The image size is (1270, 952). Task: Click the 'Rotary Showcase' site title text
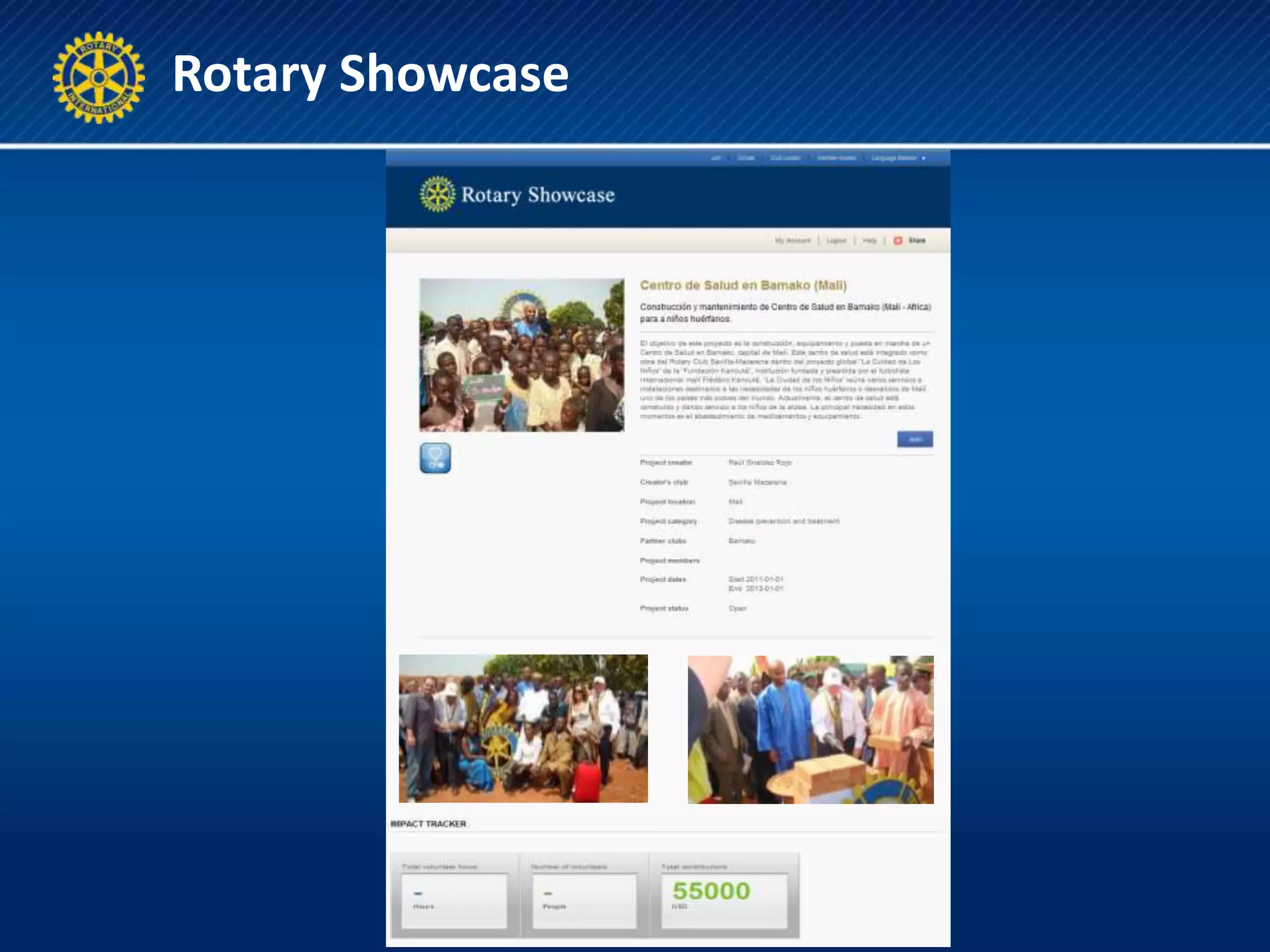tap(538, 195)
